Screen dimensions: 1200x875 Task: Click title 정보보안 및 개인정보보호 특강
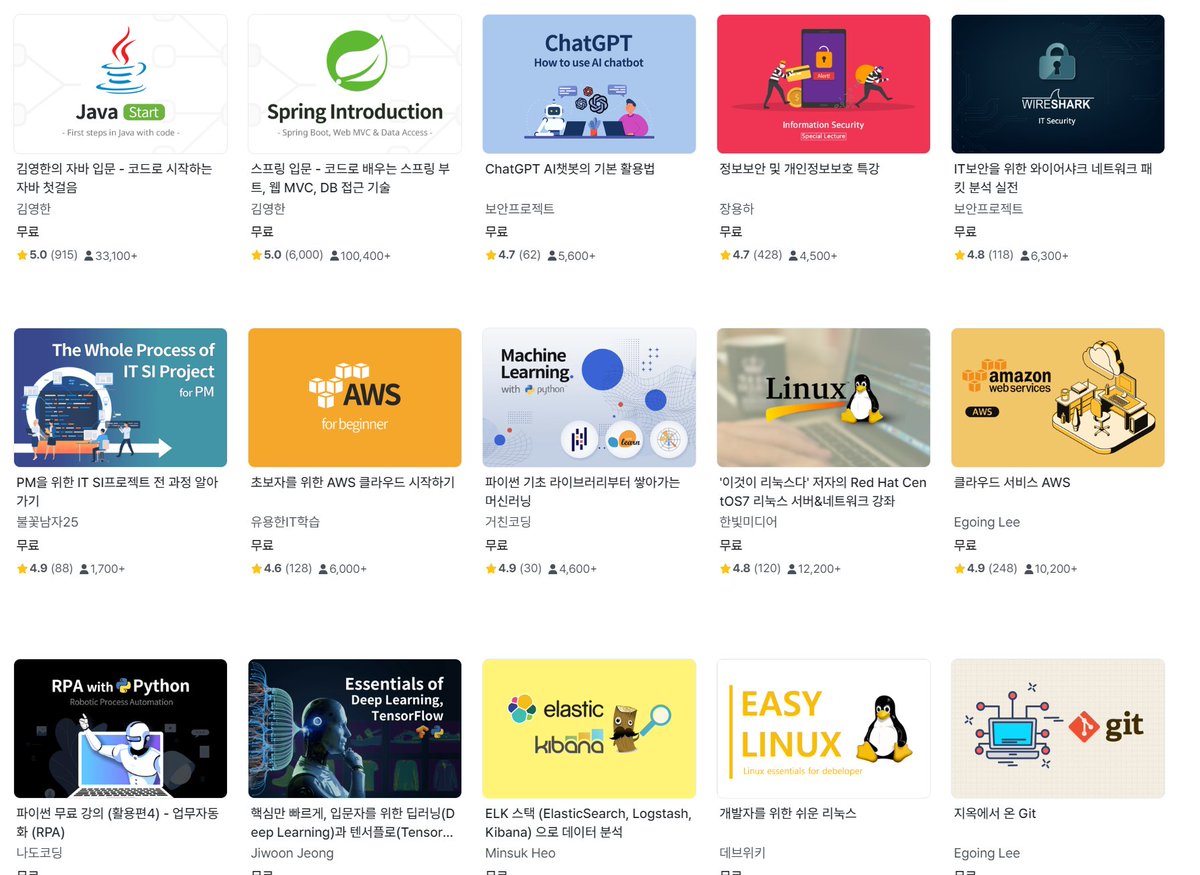click(x=800, y=169)
